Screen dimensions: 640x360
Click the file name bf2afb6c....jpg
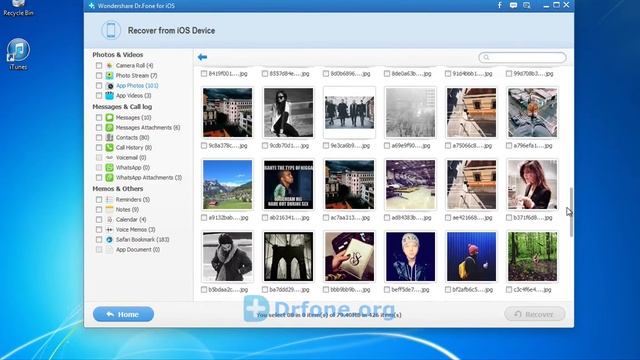pyautogui.click(x=472, y=290)
